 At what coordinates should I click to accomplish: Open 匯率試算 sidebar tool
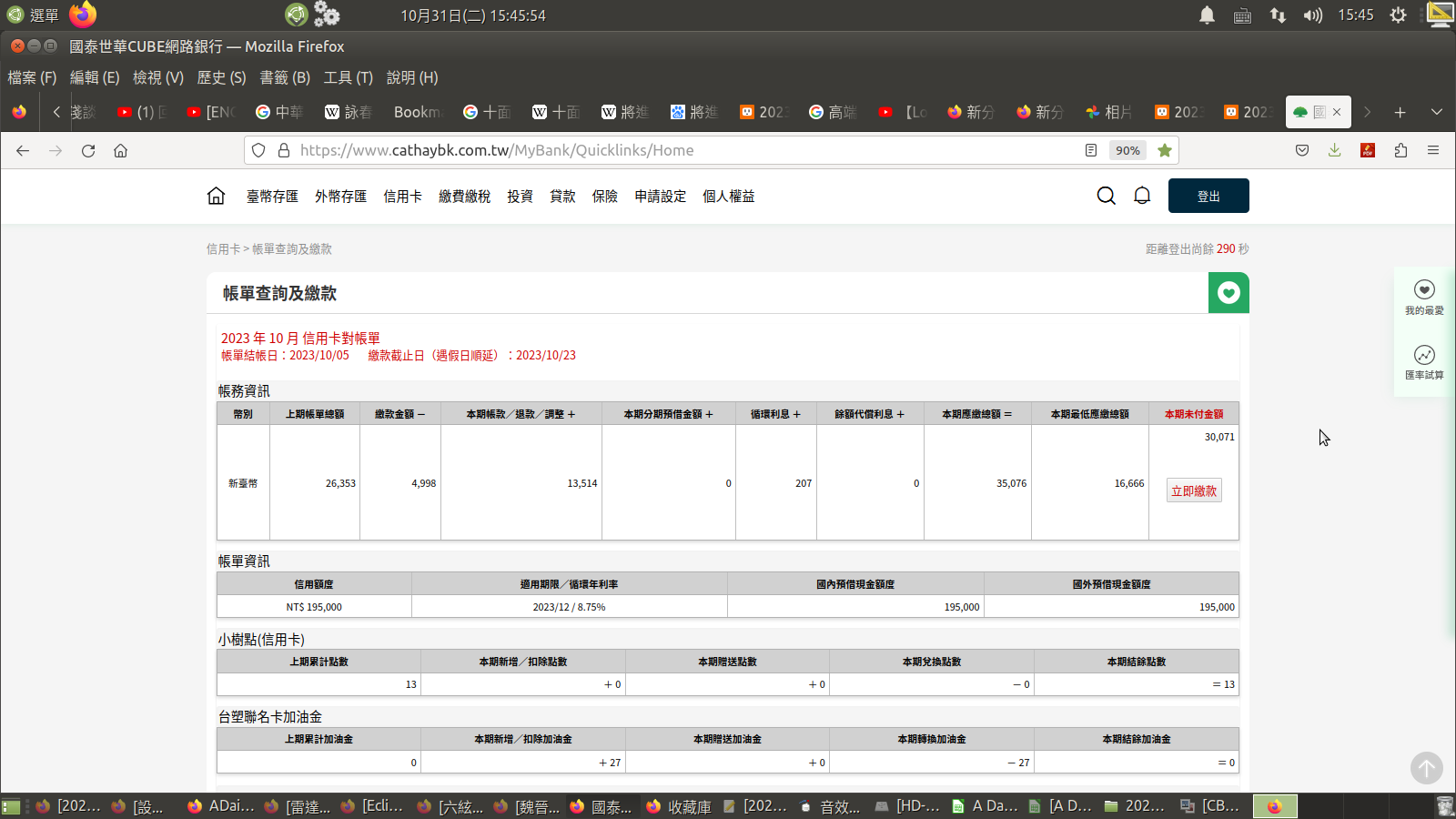click(1424, 362)
